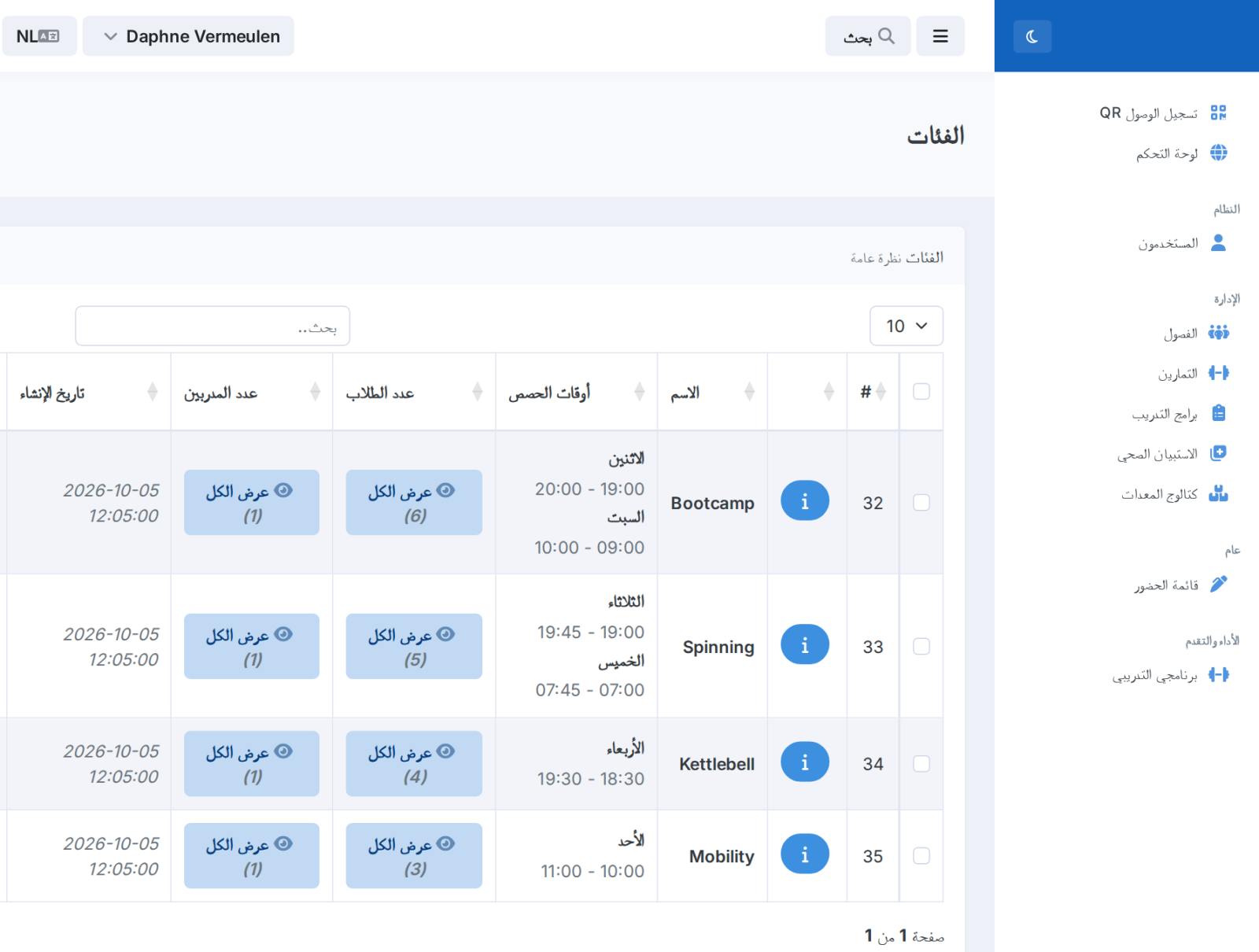View all 3 students for Mobility
Screen dimensions: 1259x952
(x=414, y=855)
